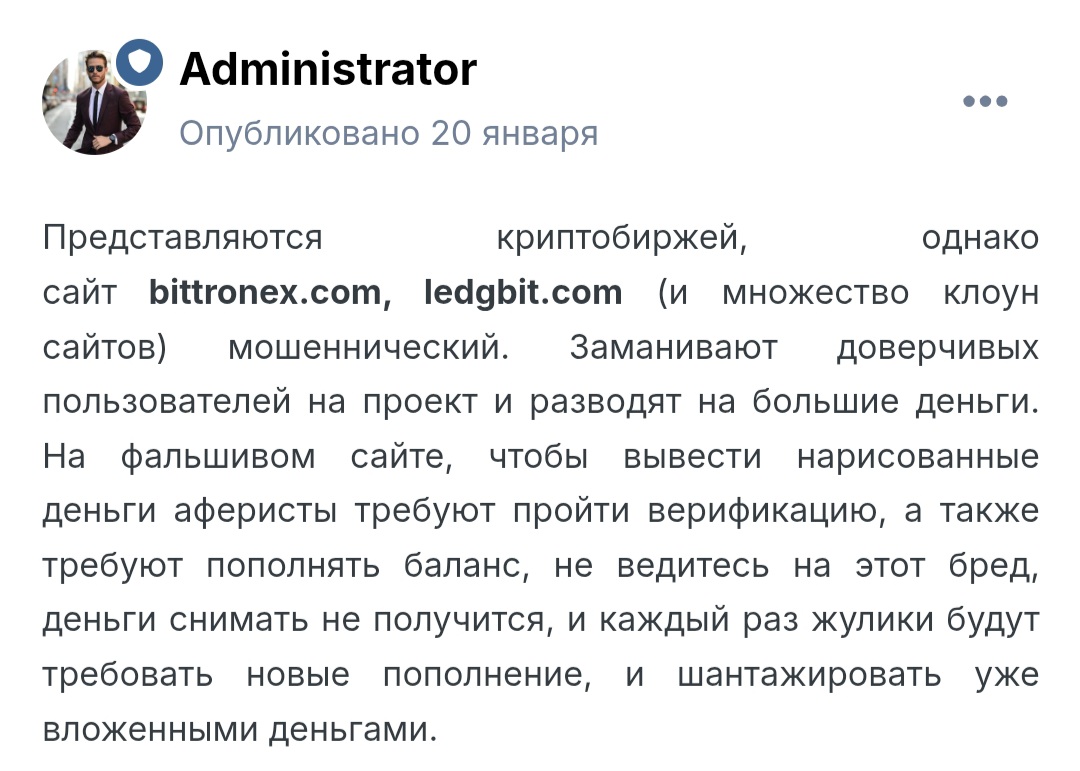The image size is (1080, 771).
Task: Click the word "фальшивом" in the post
Action: click(x=218, y=457)
